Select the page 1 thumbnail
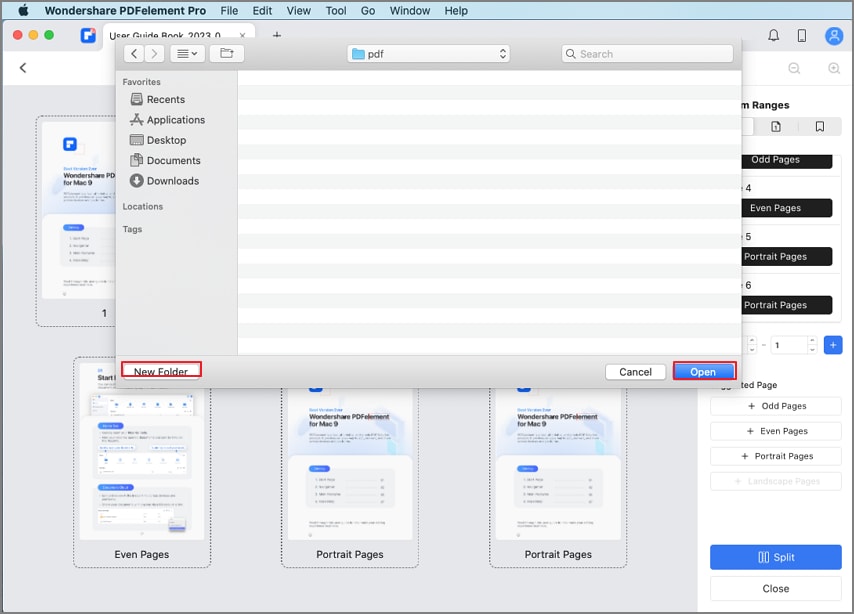 click(76, 221)
